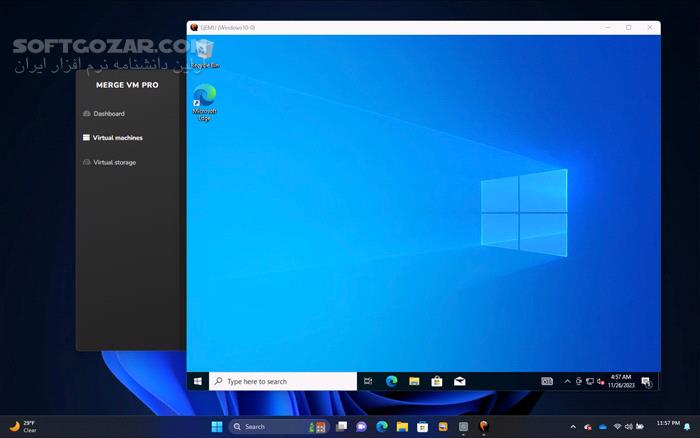Screen dimensions: 700x438
Task: Select Virtual machines in the Merge VM Pro sidebar
Action: (x=117, y=138)
